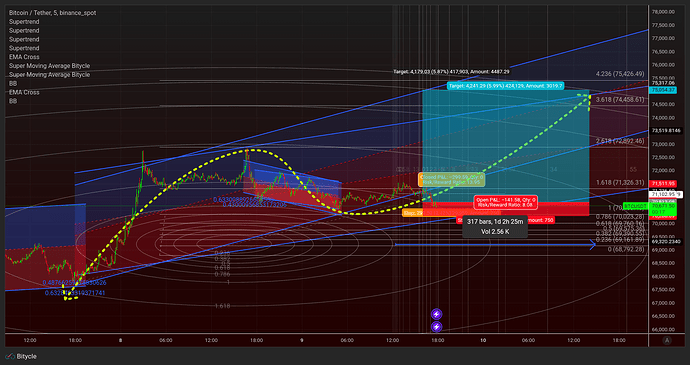The height and width of the screenshot is (365, 690).
Task: Click the red 71,511.95 axis price label
Action: tap(664, 183)
